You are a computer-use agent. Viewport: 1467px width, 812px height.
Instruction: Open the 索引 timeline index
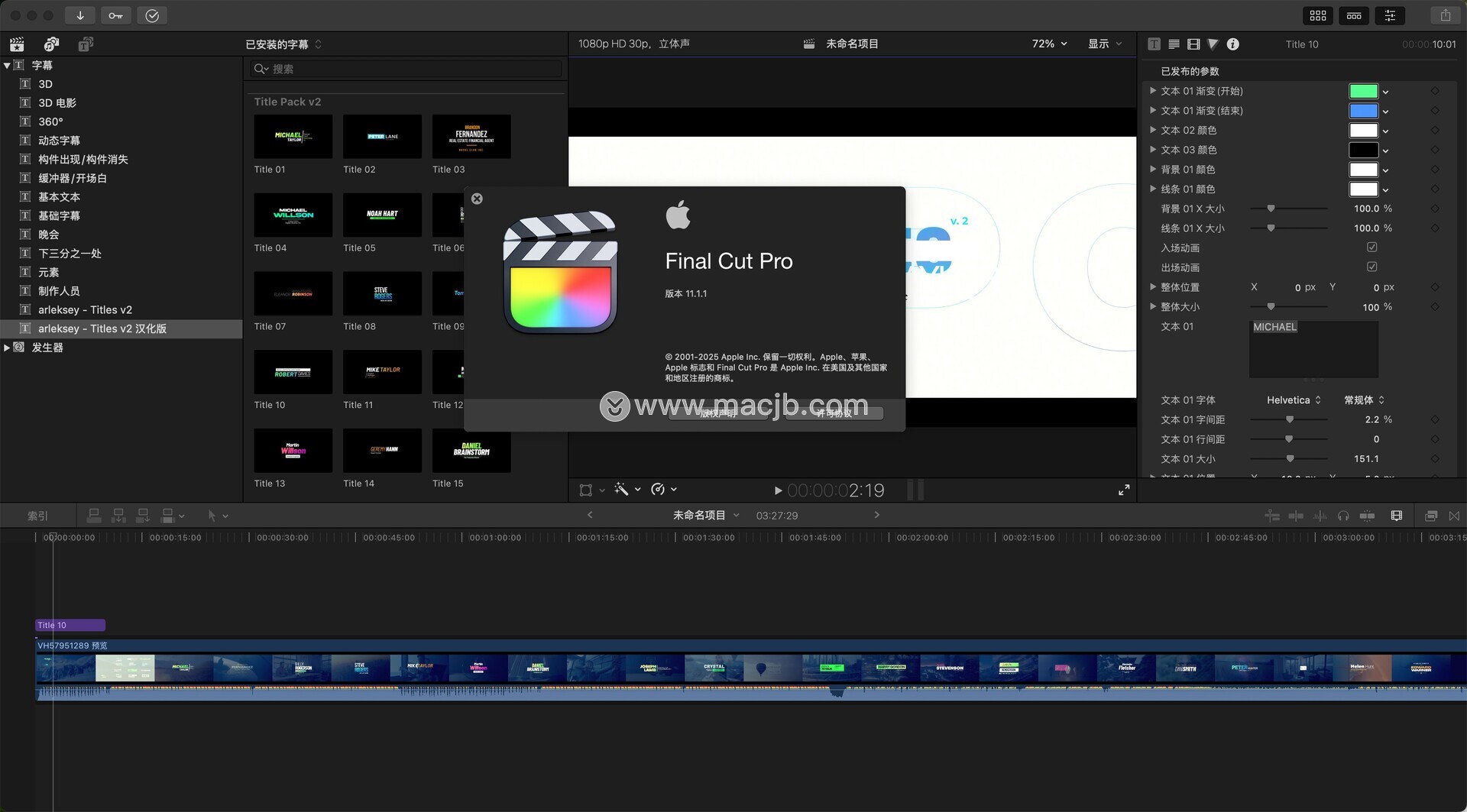tap(37, 516)
